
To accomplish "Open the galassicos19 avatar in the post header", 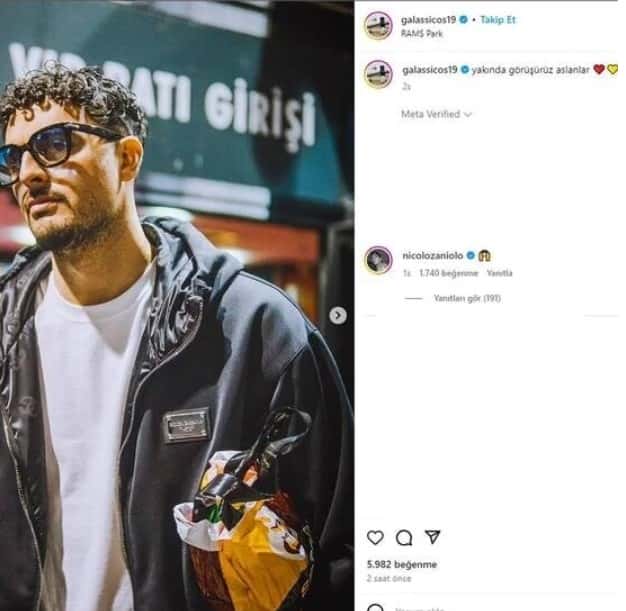I will coord(378,26).
